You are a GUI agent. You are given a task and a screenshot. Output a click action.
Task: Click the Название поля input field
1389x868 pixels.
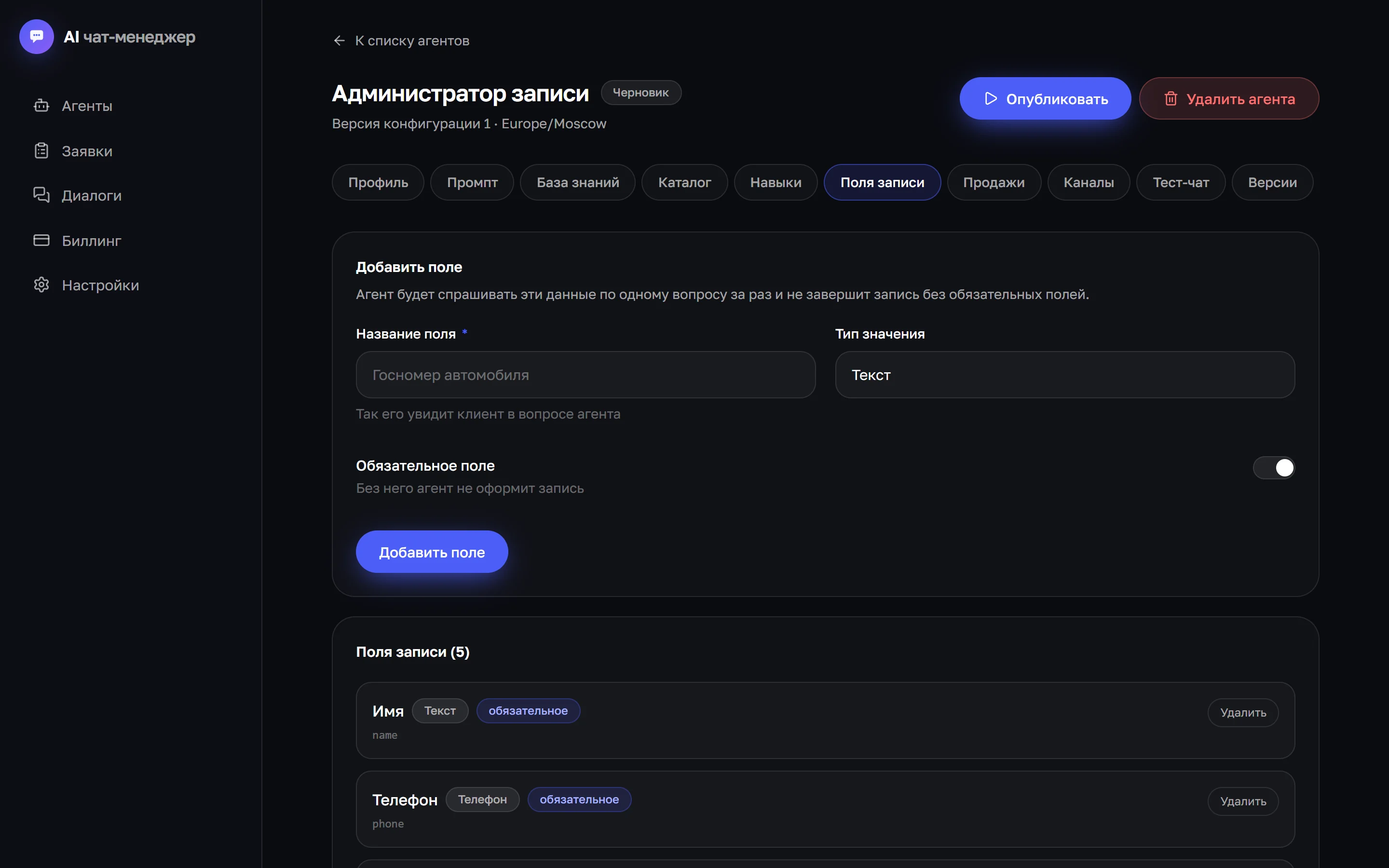586,375
